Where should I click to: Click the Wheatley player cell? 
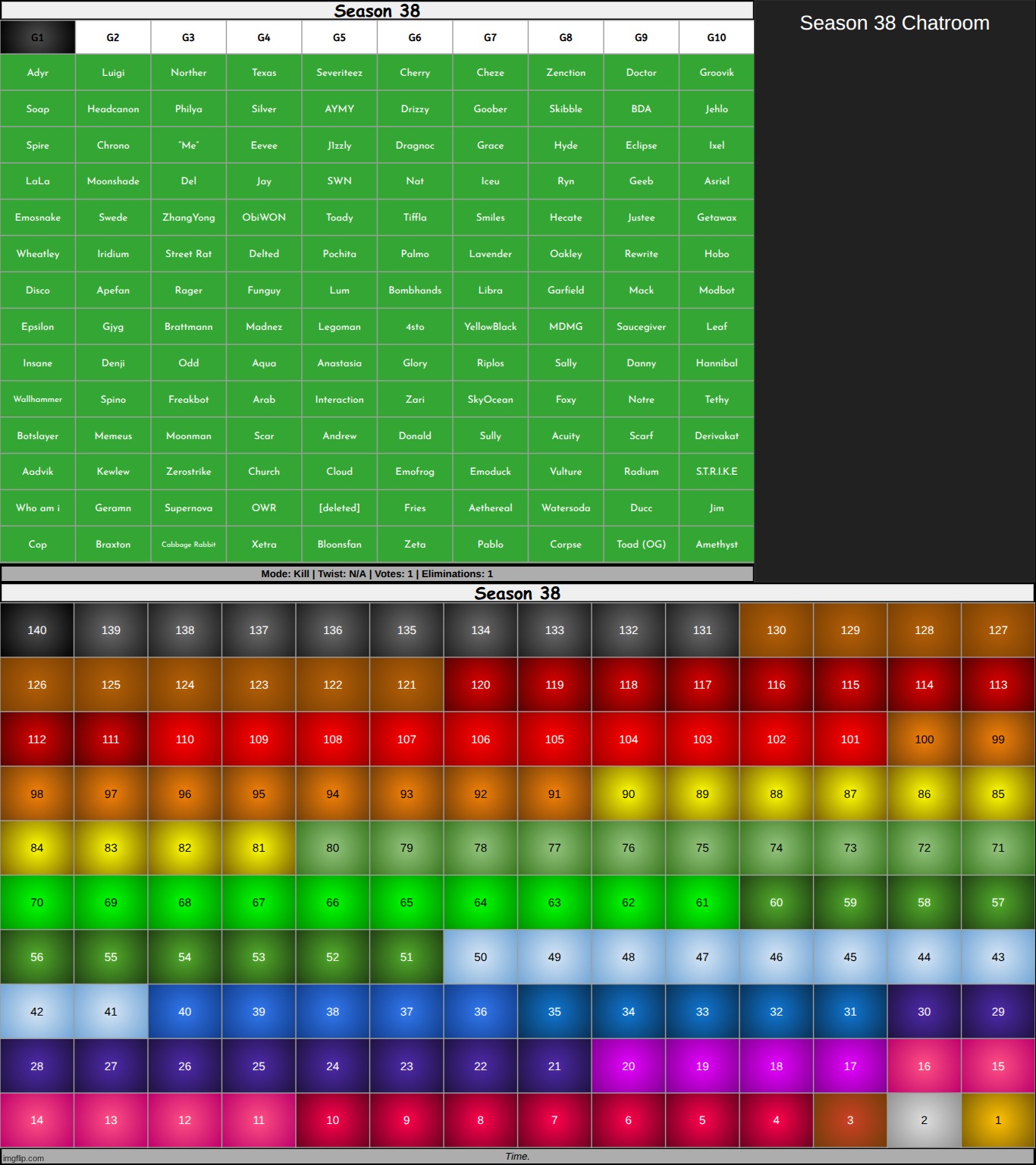[38, 254]
